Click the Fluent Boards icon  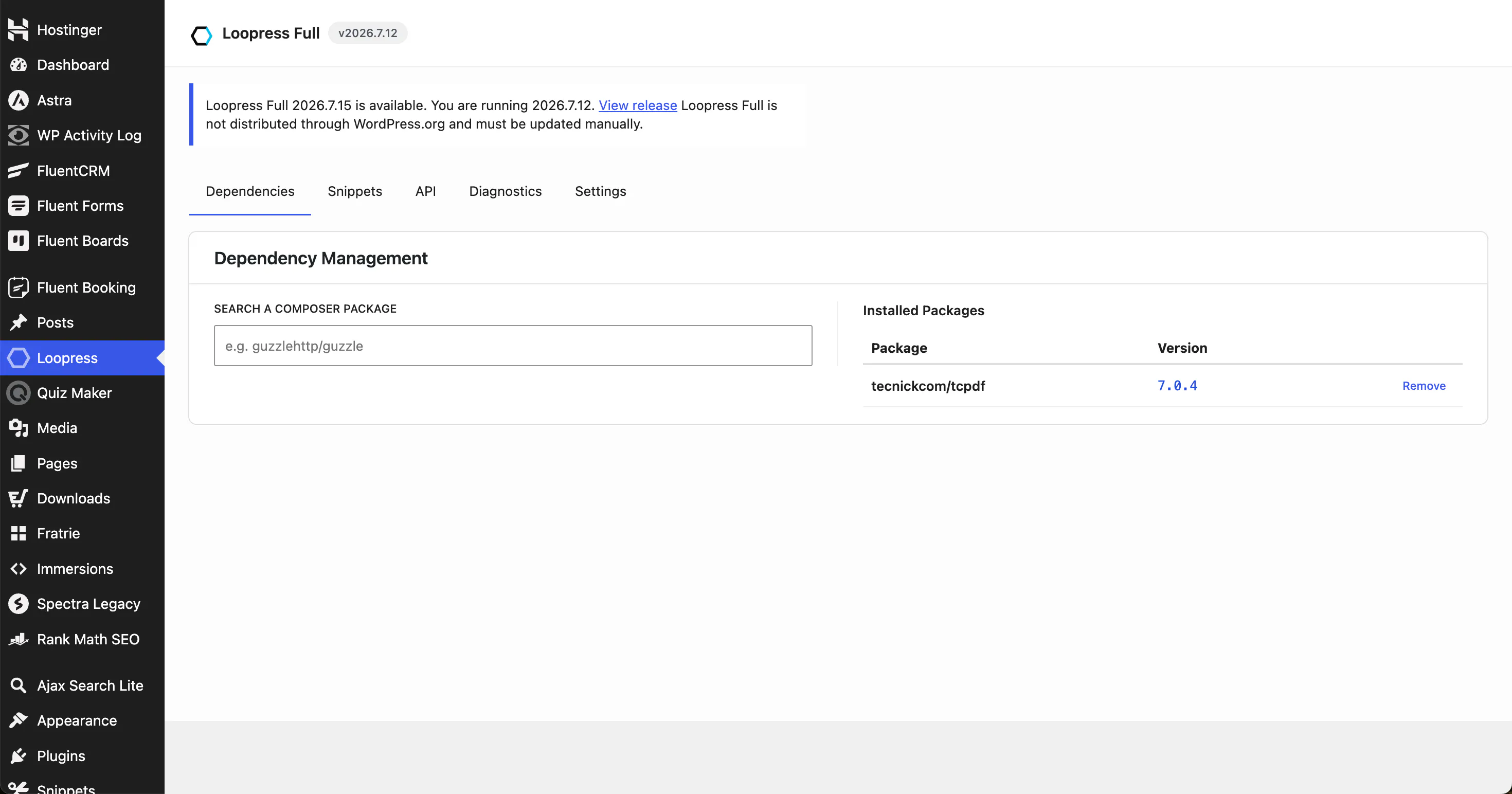[x=18, y=241]
